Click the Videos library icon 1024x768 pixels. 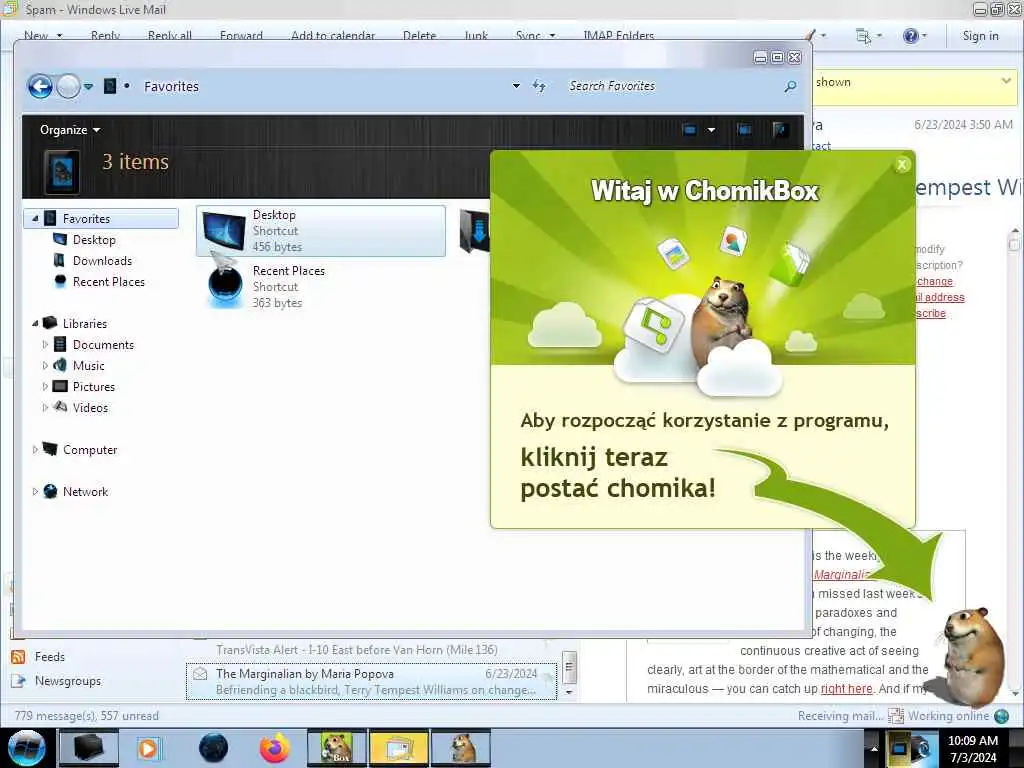(x=60, y=407)
